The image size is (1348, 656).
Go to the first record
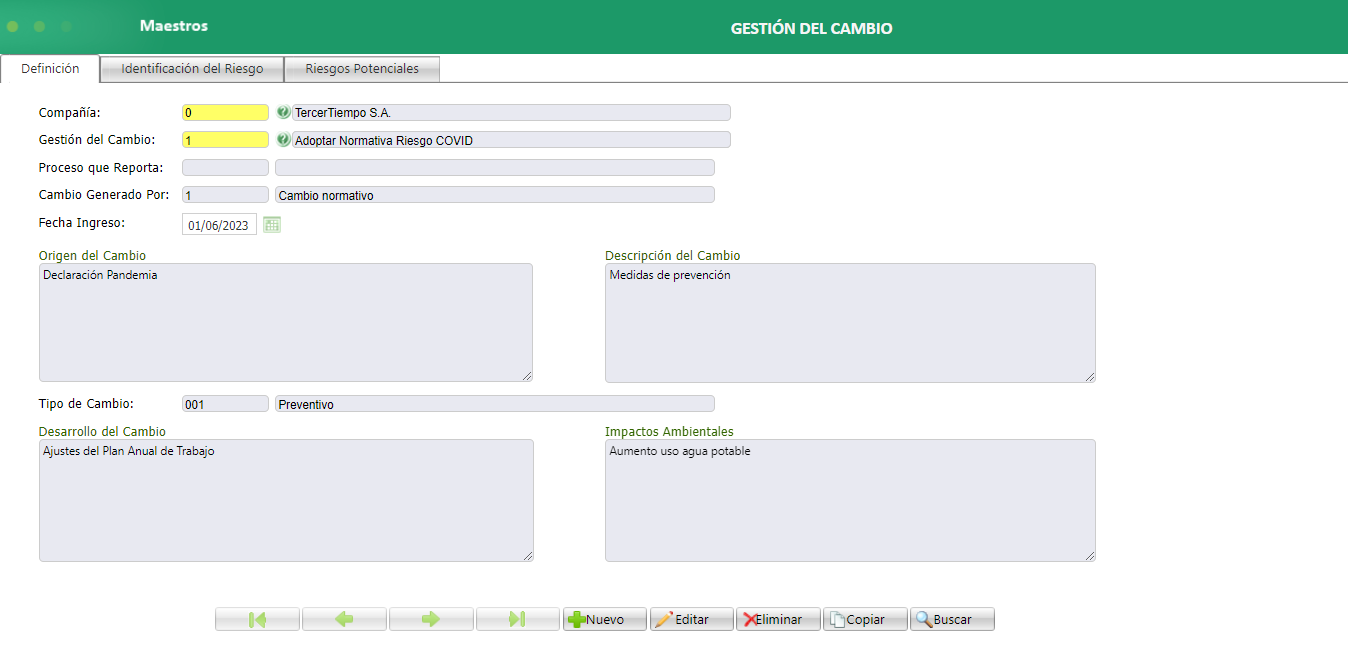pyautogui.click(x=257, y=619)
